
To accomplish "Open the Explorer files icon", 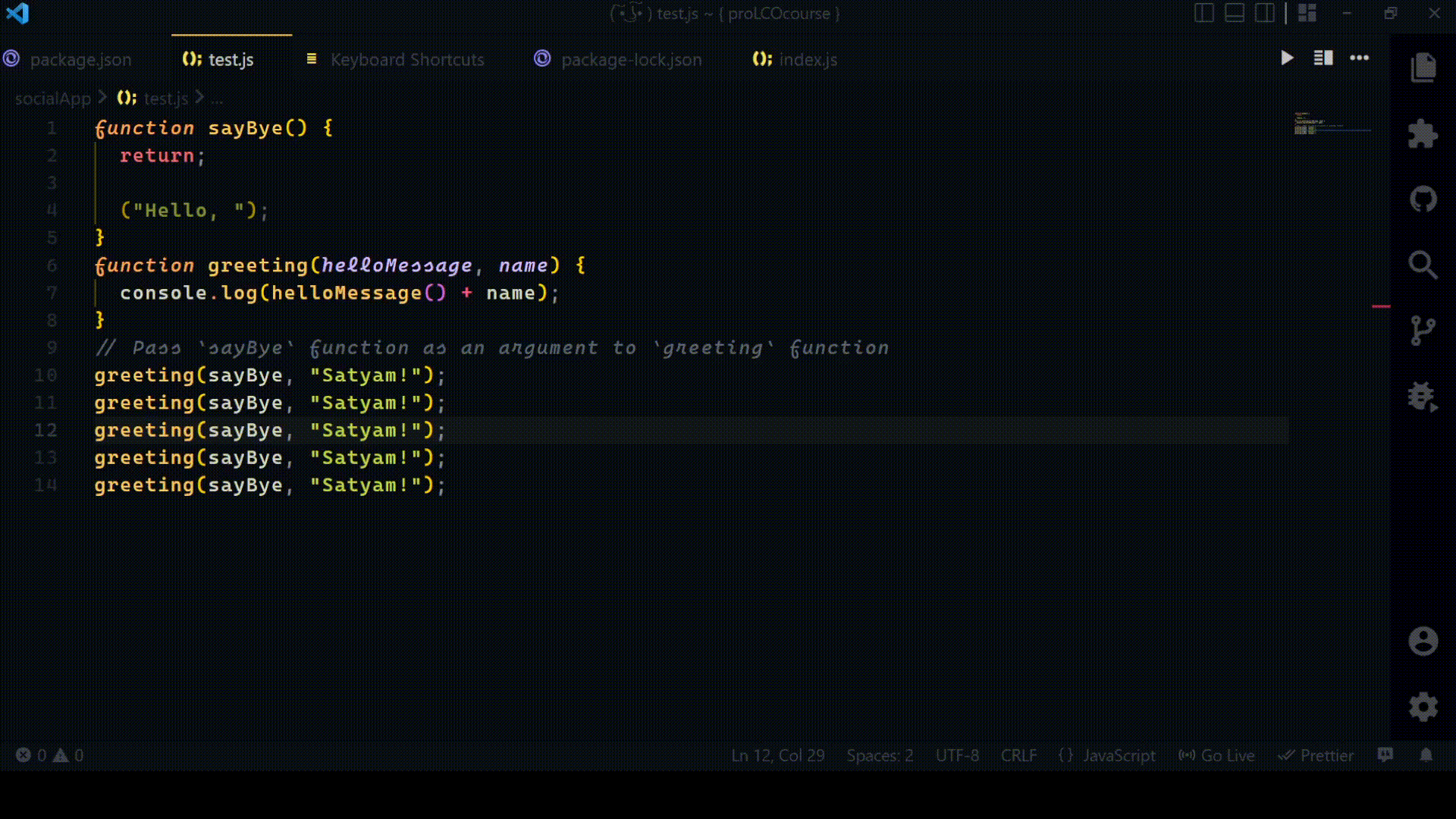I will tap(1423, 67).
